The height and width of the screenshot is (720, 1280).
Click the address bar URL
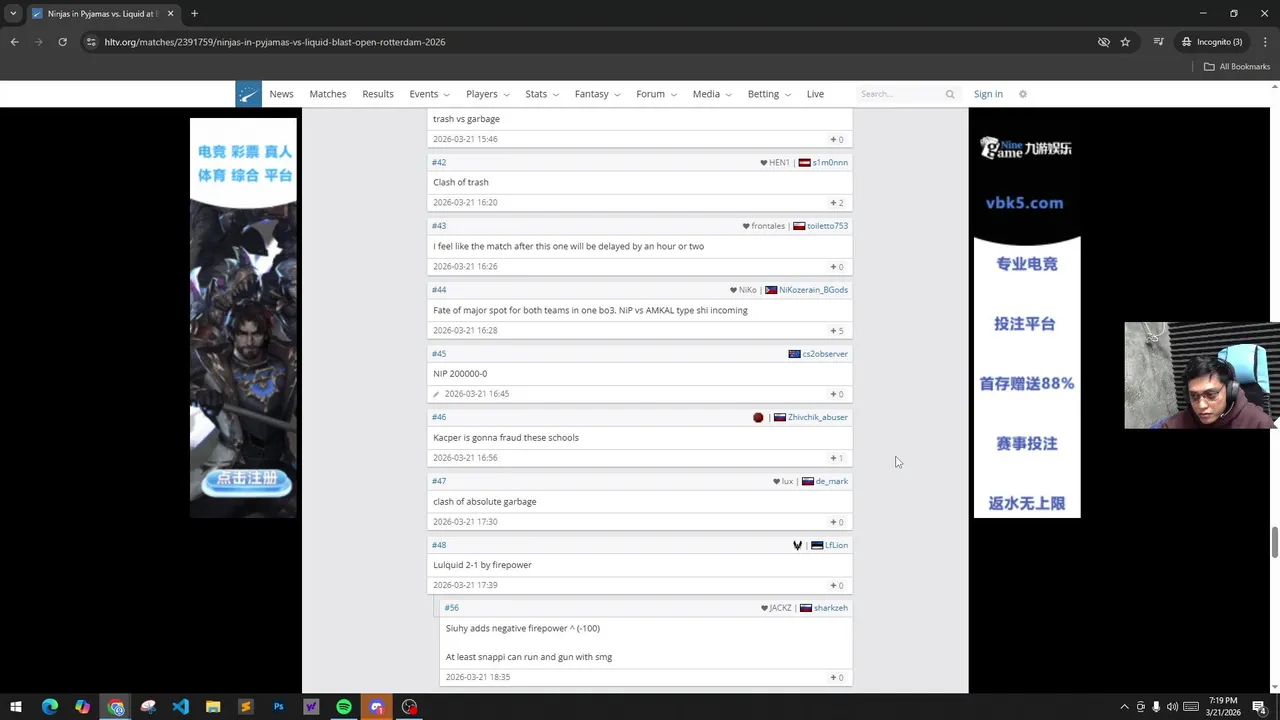(x=275, y=42)
